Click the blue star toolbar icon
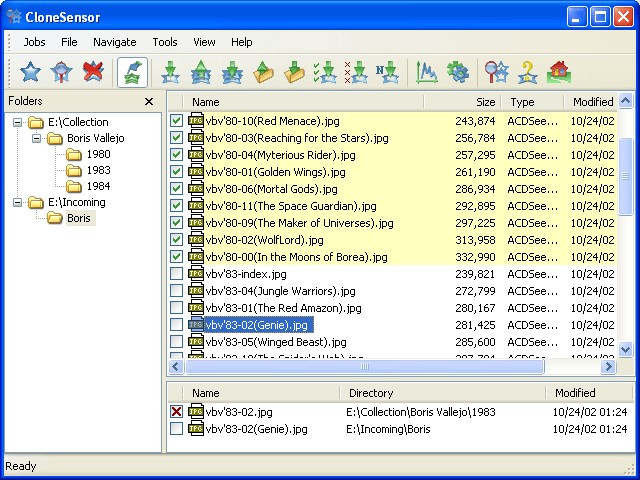The width and height of the screenshot is (640, 480). point(31,72)
